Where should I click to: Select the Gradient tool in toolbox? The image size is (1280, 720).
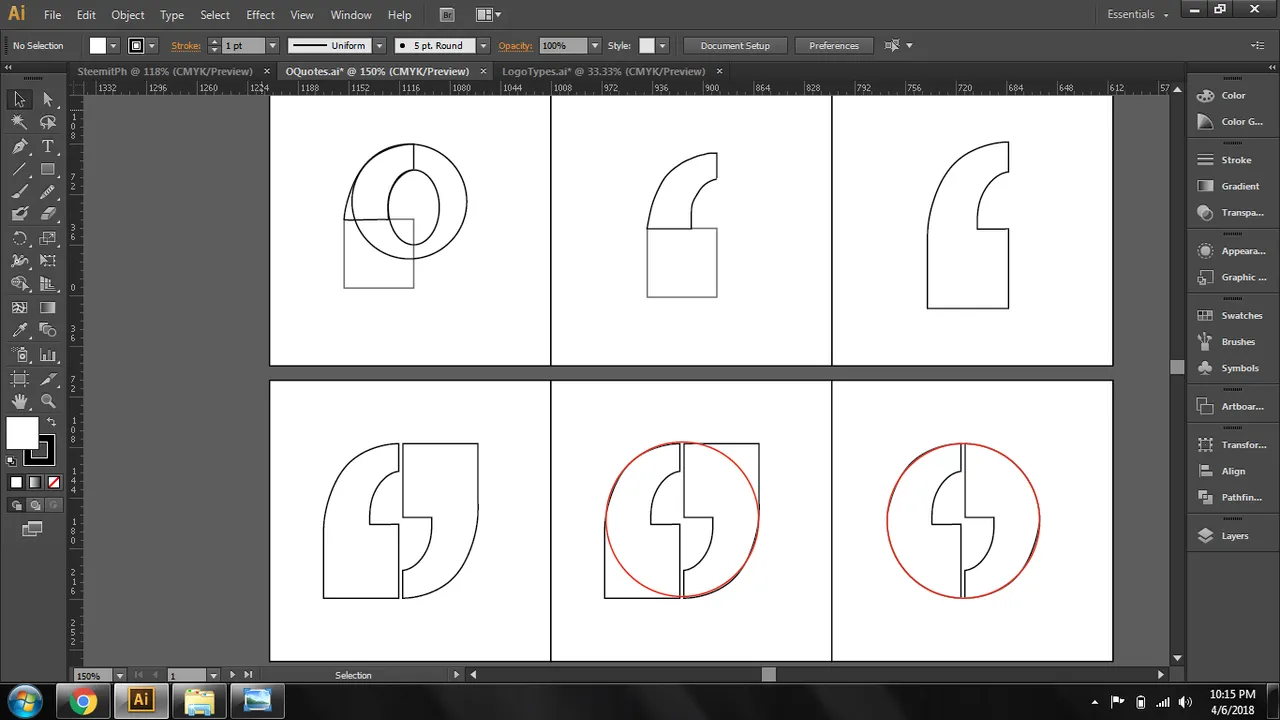pyautogui.click(x=47, y=308)
